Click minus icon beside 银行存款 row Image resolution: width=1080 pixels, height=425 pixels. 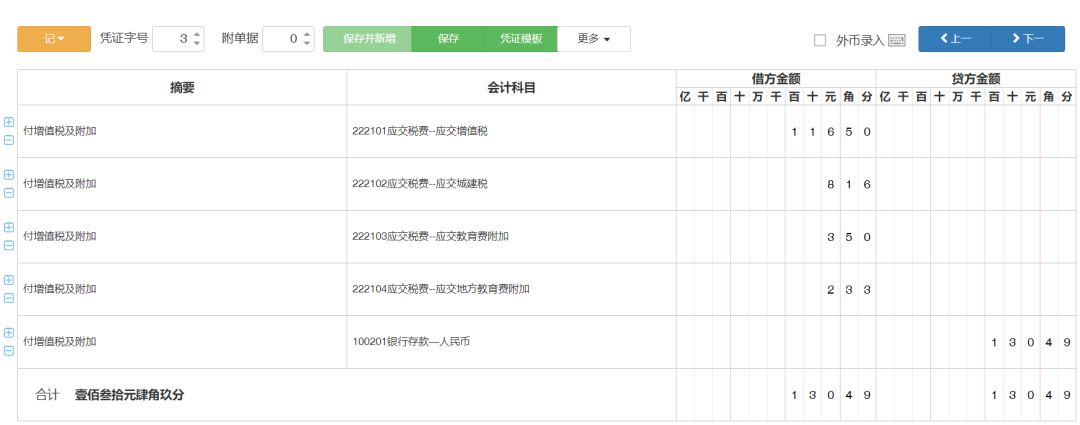pos(9,350)
